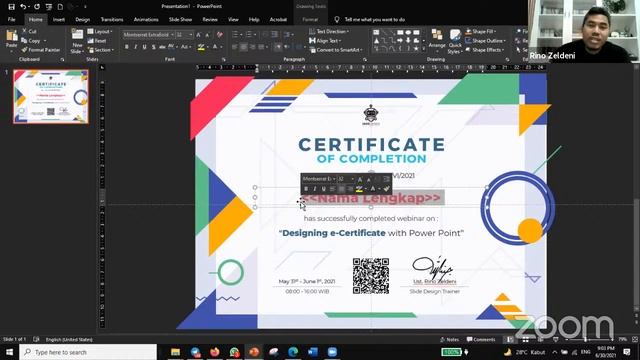Image resolution: width=640 pixels, height=360 pixels.
Task: Open Word from the taskbar
Action: point(313,352)
